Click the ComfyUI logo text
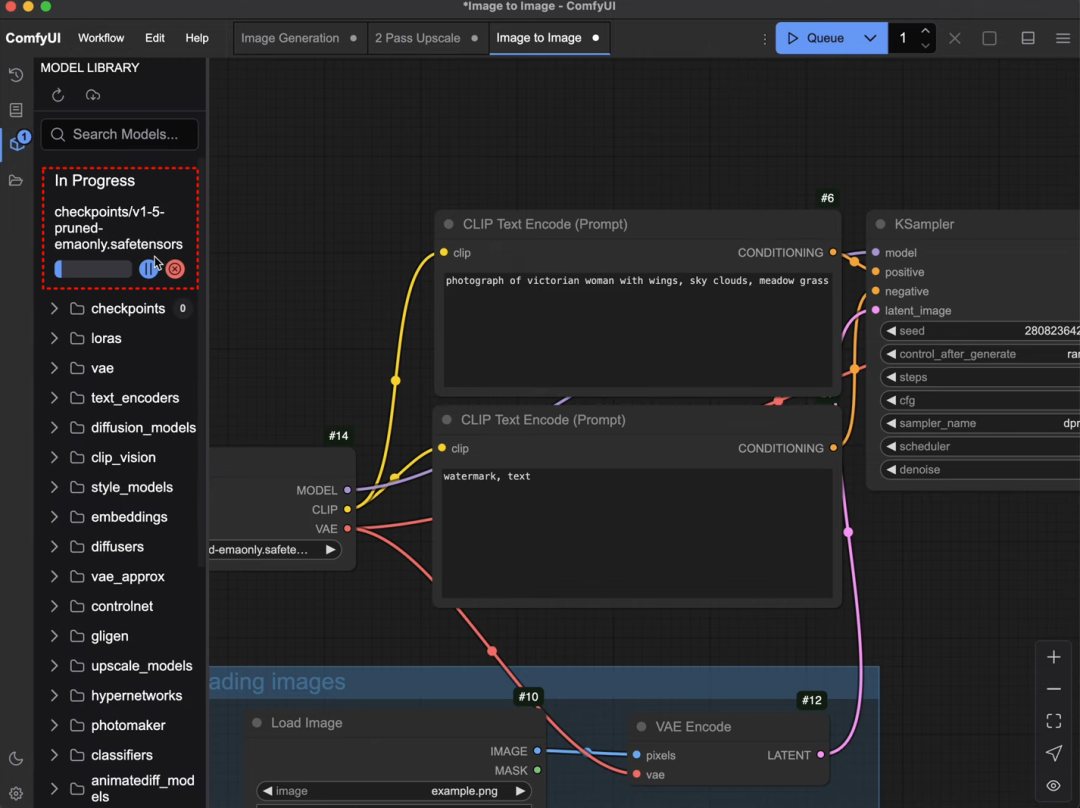This screenshot has height=808, width=1080. click(x=33, y=38)
